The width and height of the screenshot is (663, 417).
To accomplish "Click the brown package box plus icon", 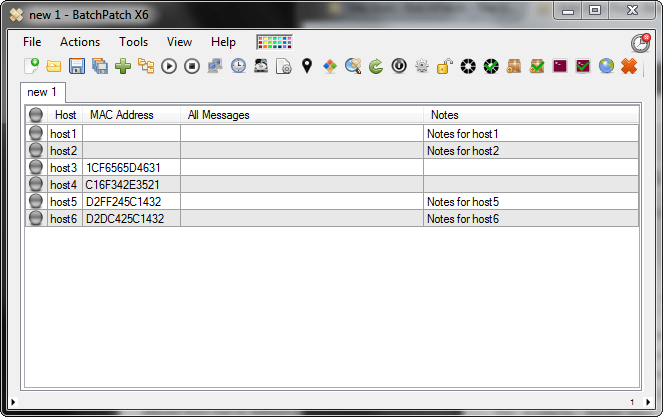I will coord(514,66).
